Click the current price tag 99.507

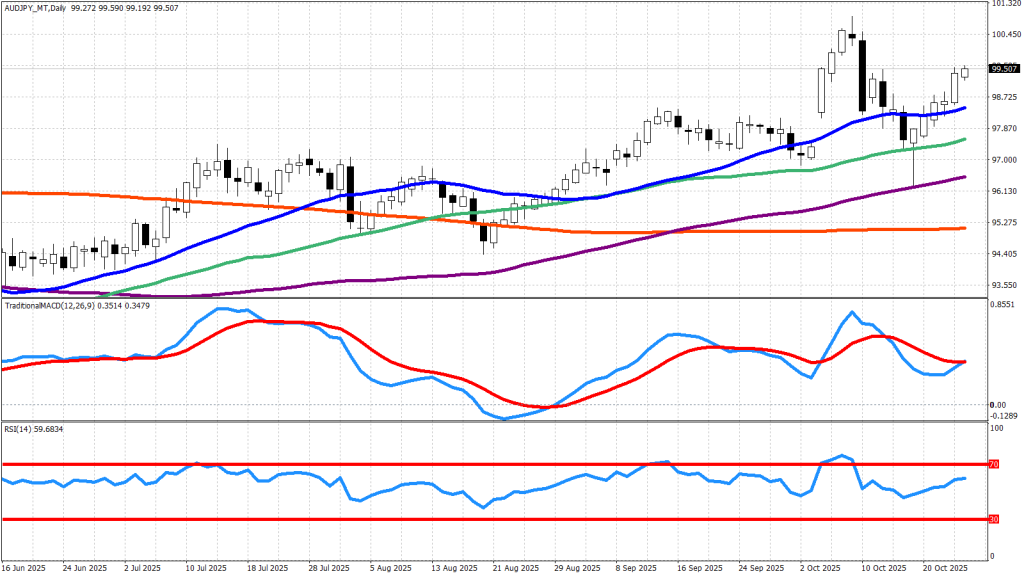tap(1004, 69)
